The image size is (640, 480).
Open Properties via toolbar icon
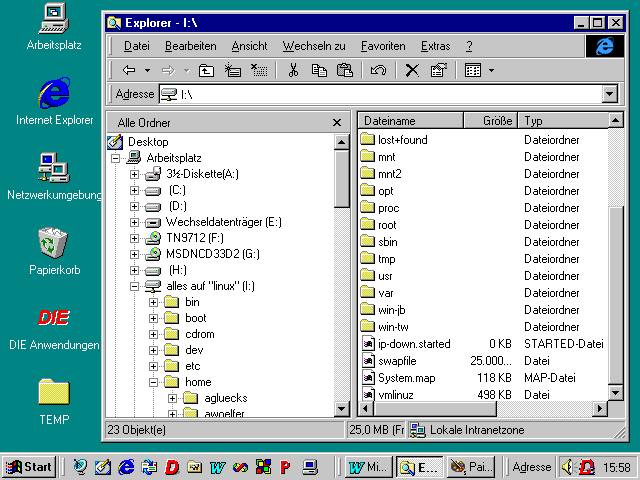439,71
